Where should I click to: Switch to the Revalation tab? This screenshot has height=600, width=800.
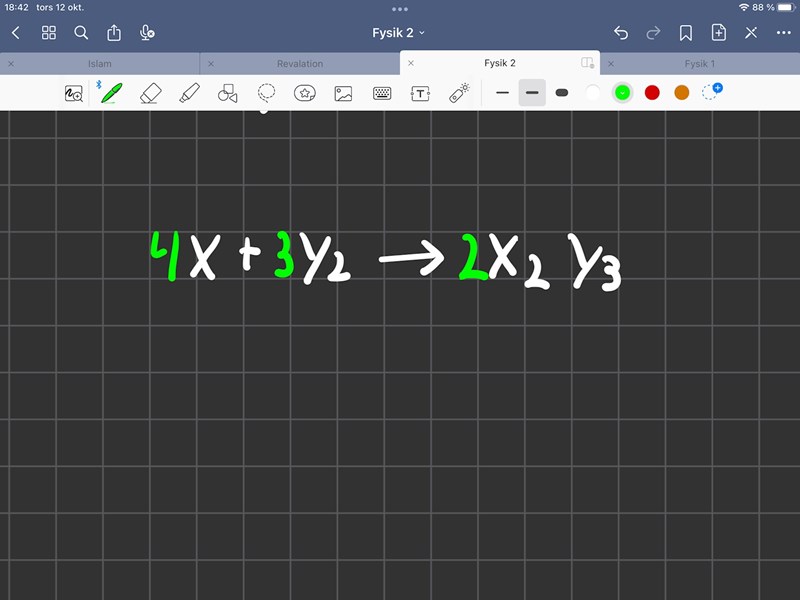(300, 63)
